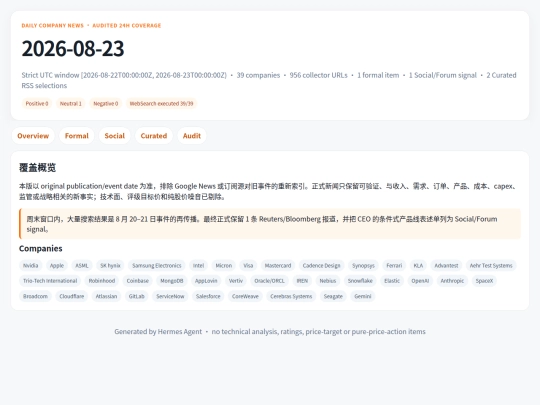Select the Aehr Test Systems chip
The width and height of the screenshot is (540, 405).
coord(491,266)
